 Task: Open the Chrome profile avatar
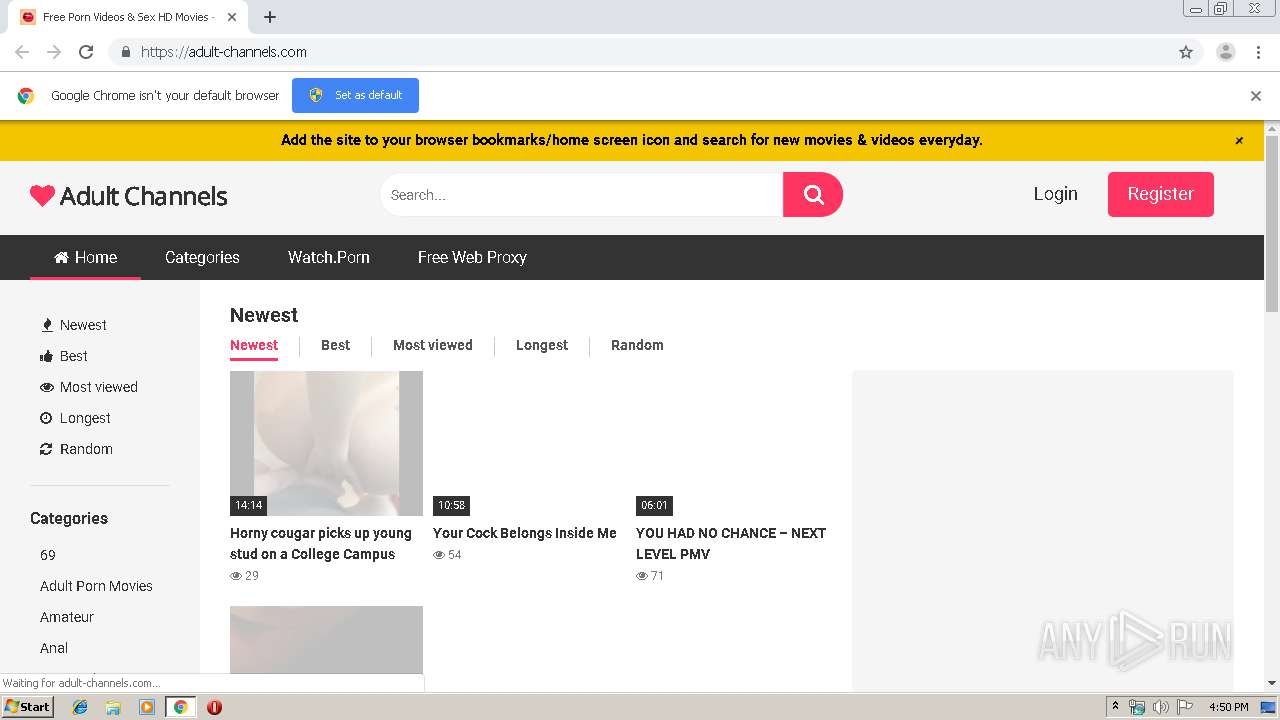tap(1225, 52)
